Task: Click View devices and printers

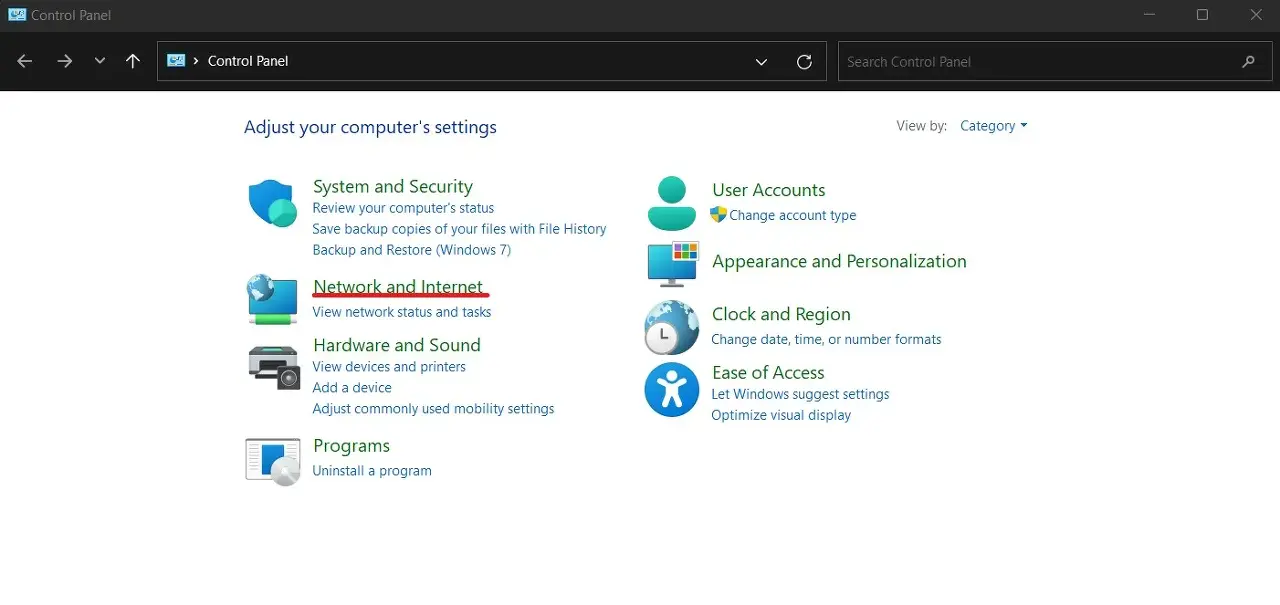Action: point(389,367)
